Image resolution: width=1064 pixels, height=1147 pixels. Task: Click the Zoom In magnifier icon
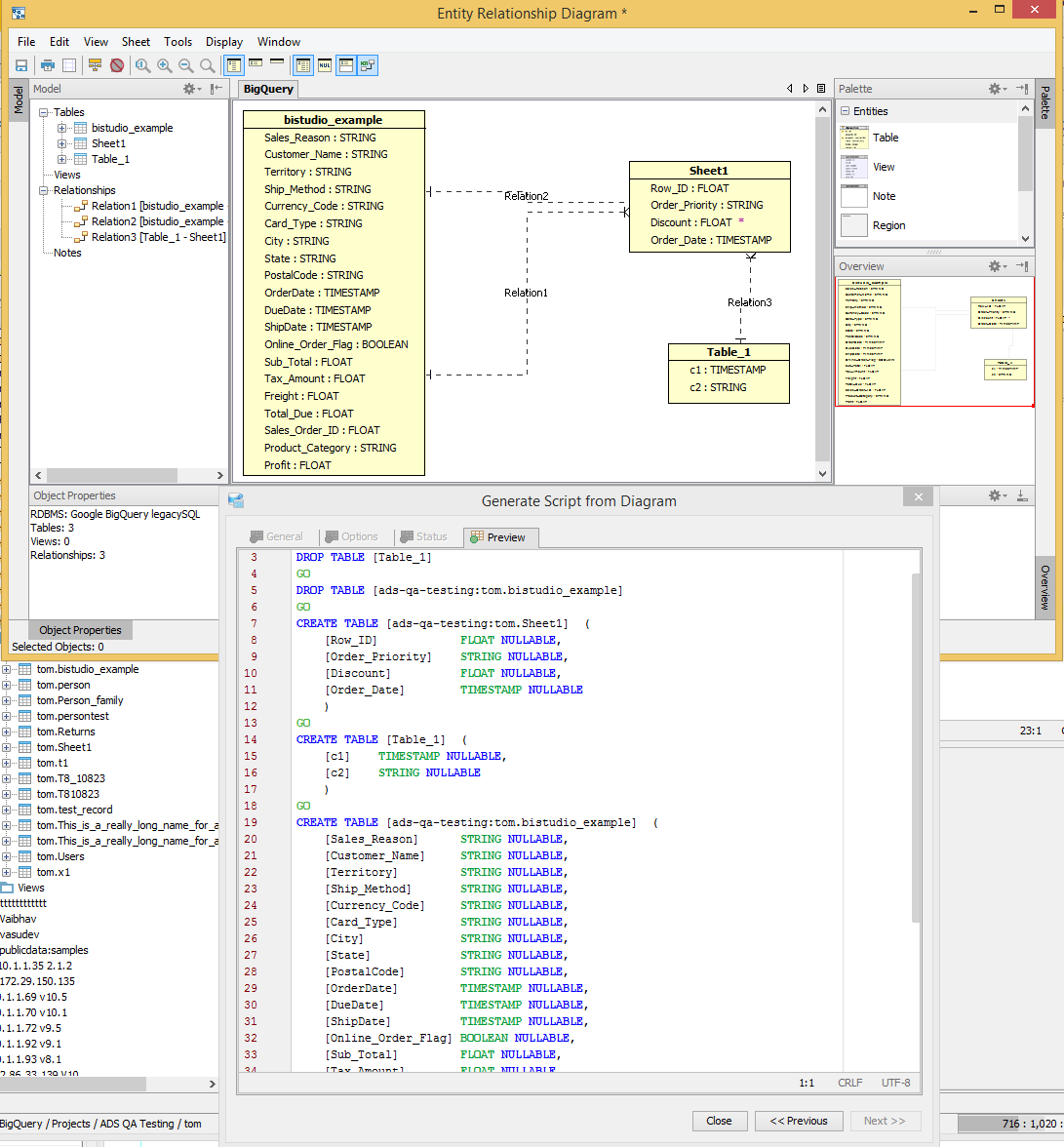[164, 65]
